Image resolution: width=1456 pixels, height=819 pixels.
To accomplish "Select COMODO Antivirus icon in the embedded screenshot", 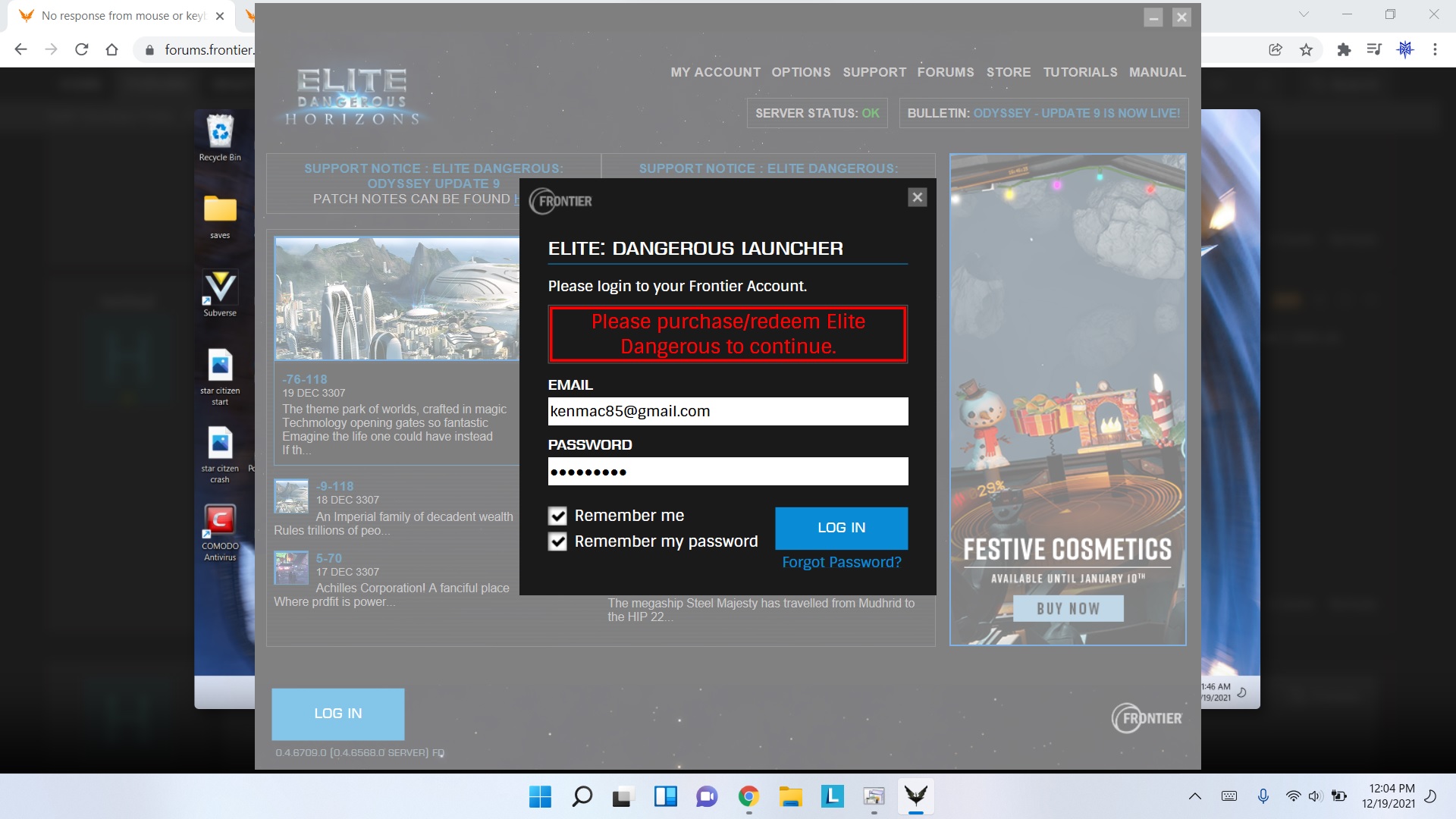I will click(220, 533).
